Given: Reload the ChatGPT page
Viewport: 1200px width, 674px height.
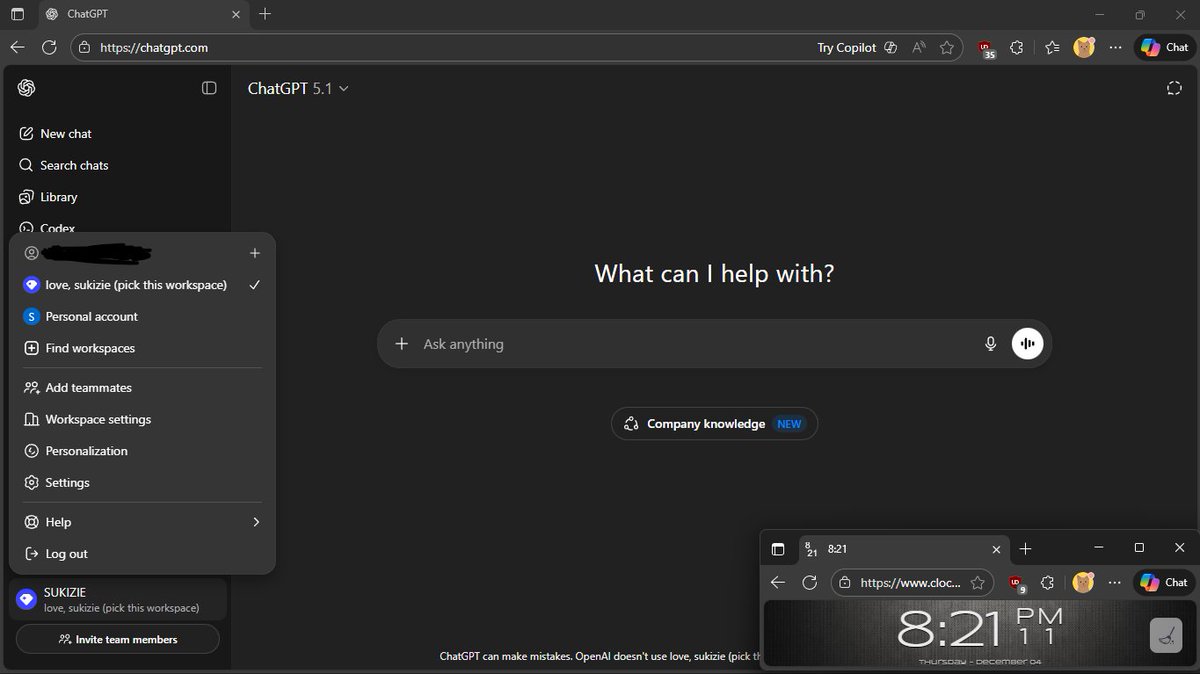Looking at the screenshot, I should click(49, 47).
